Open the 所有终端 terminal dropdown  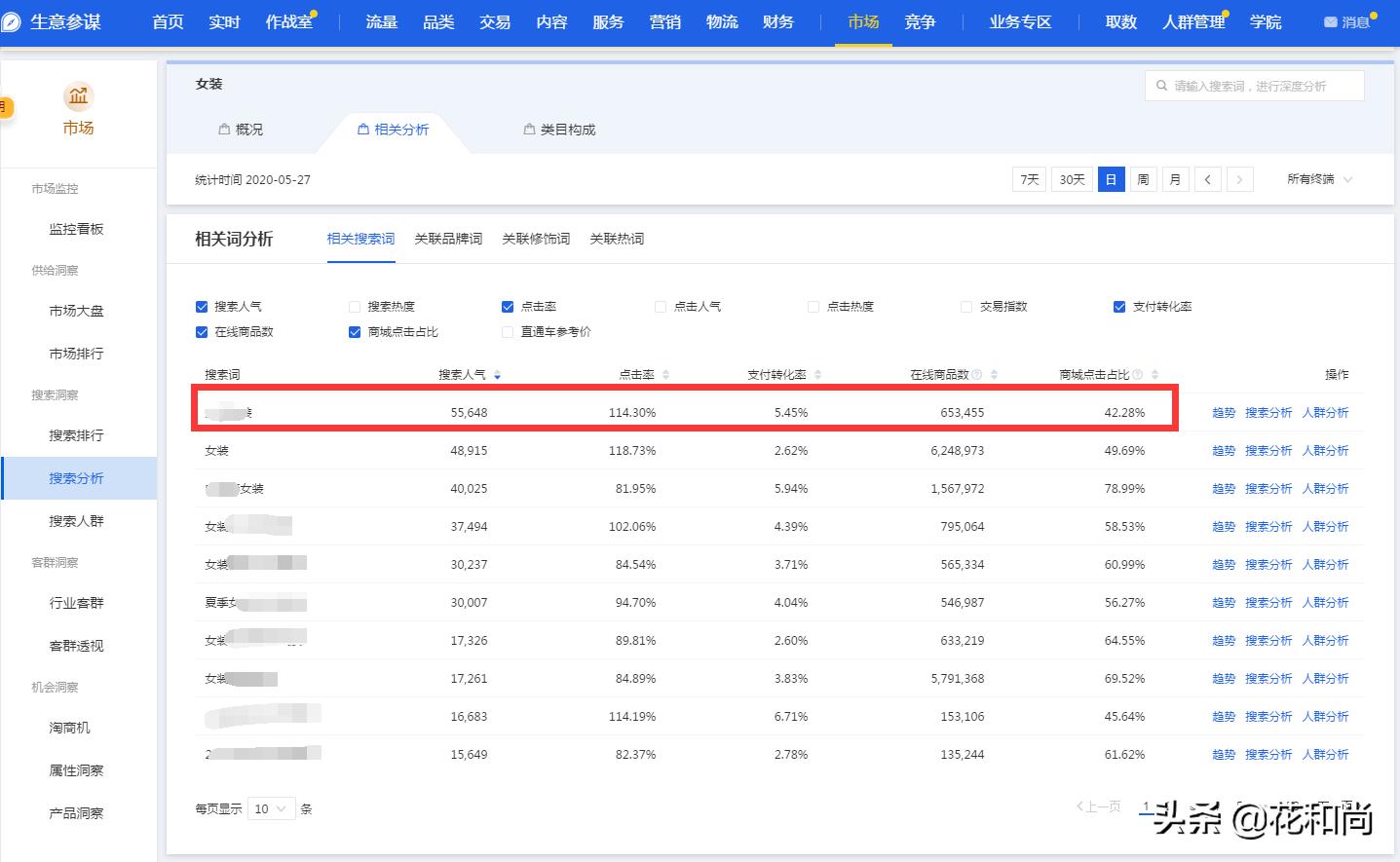1317,179
